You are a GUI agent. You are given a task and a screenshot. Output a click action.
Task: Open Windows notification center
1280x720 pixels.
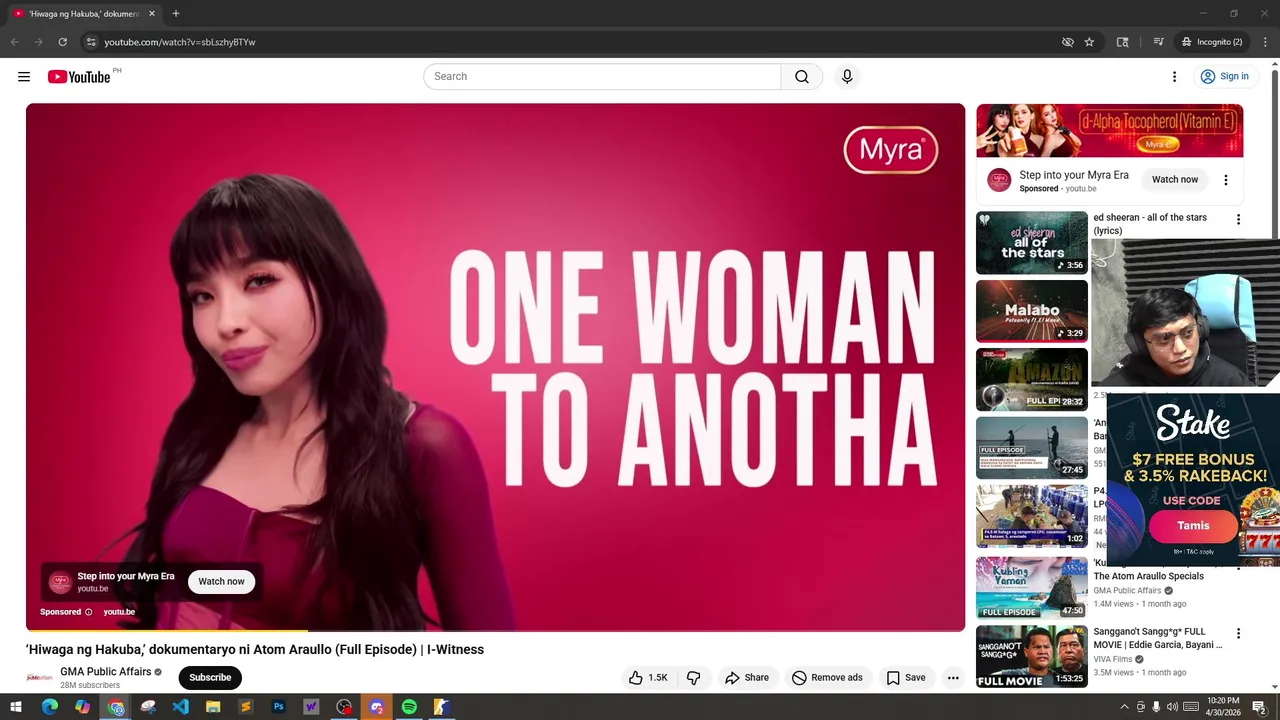[1260, 707]
